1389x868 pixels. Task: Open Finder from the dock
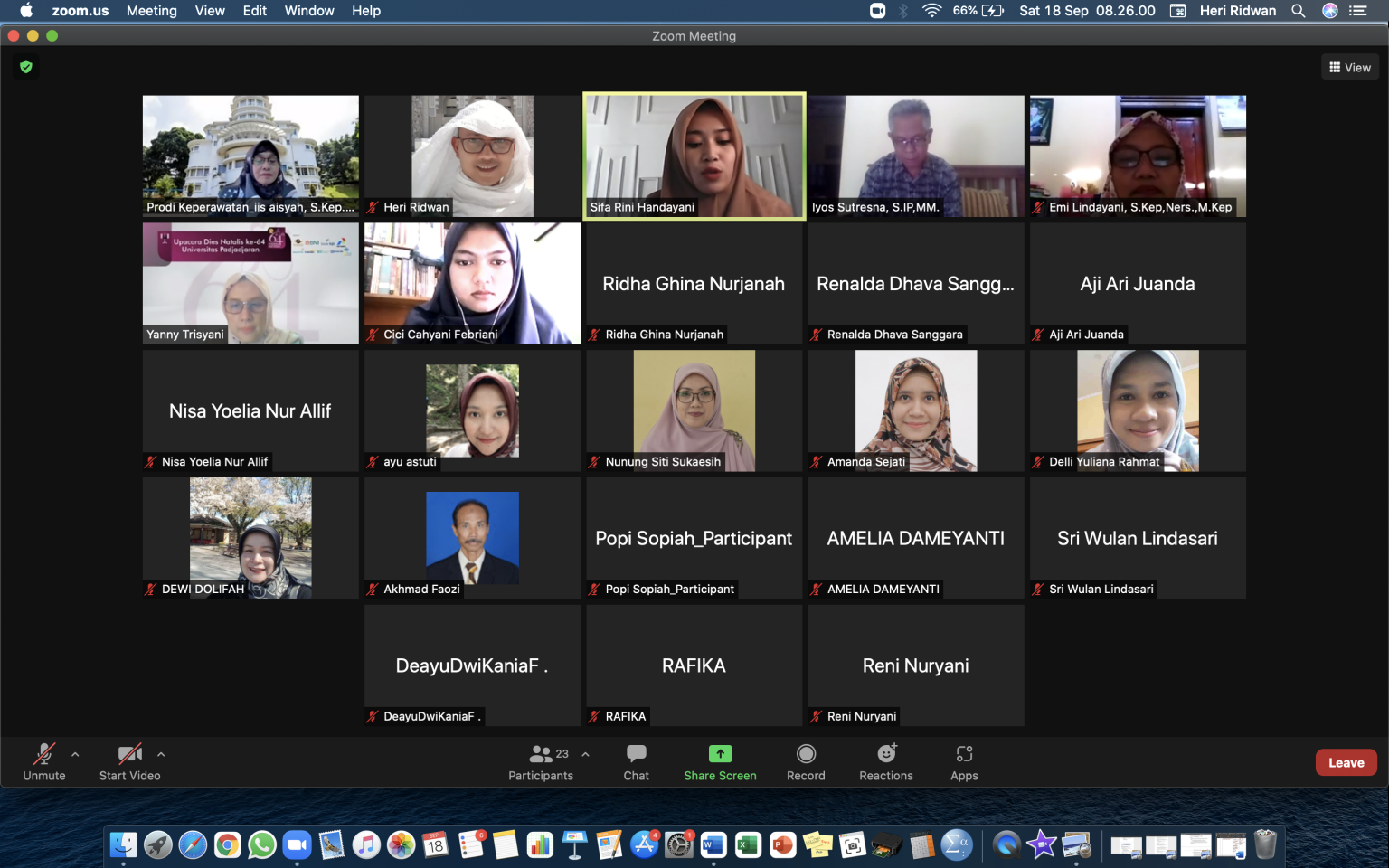(123, 845)
